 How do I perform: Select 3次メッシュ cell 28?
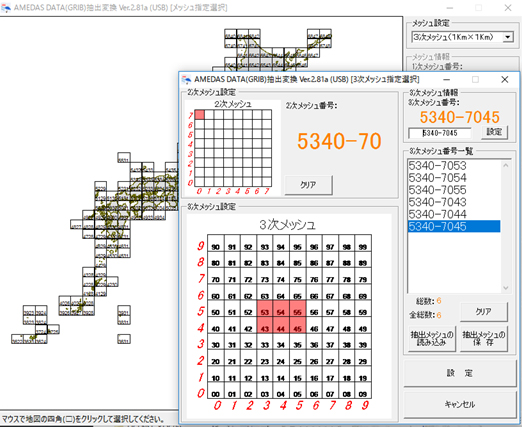coord(347,358)
